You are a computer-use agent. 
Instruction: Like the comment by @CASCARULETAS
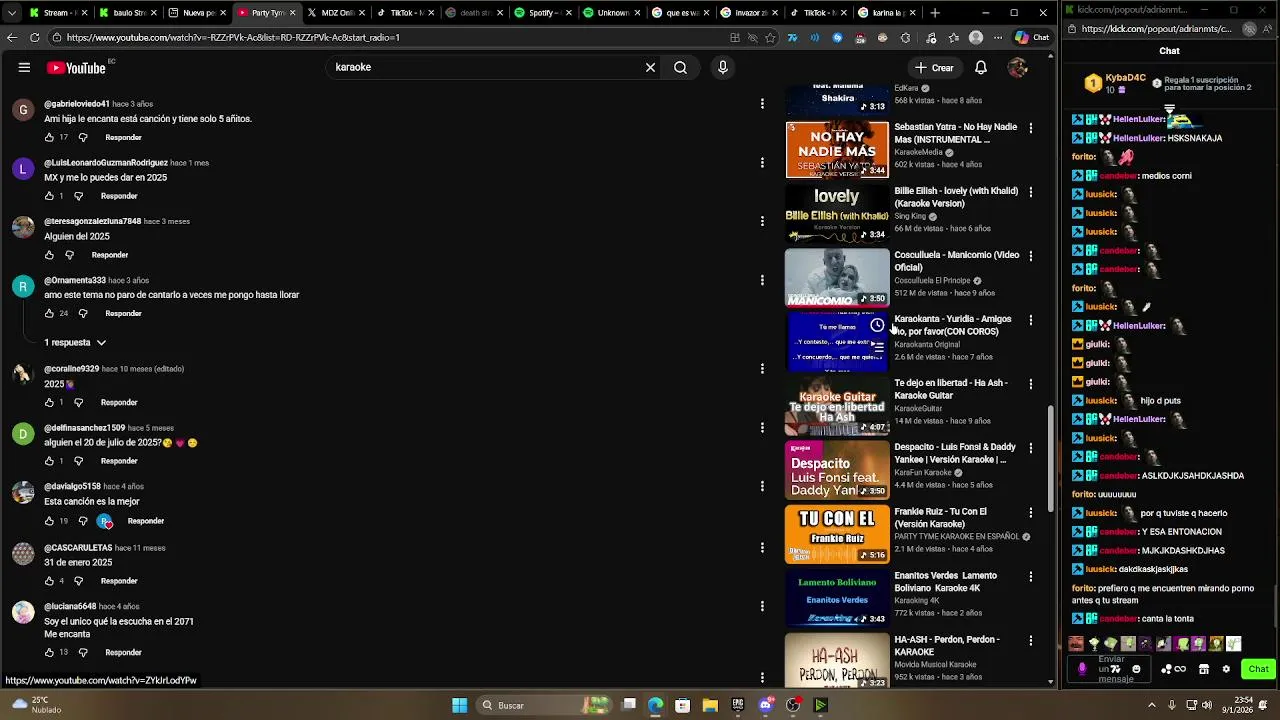click(49, 581)
